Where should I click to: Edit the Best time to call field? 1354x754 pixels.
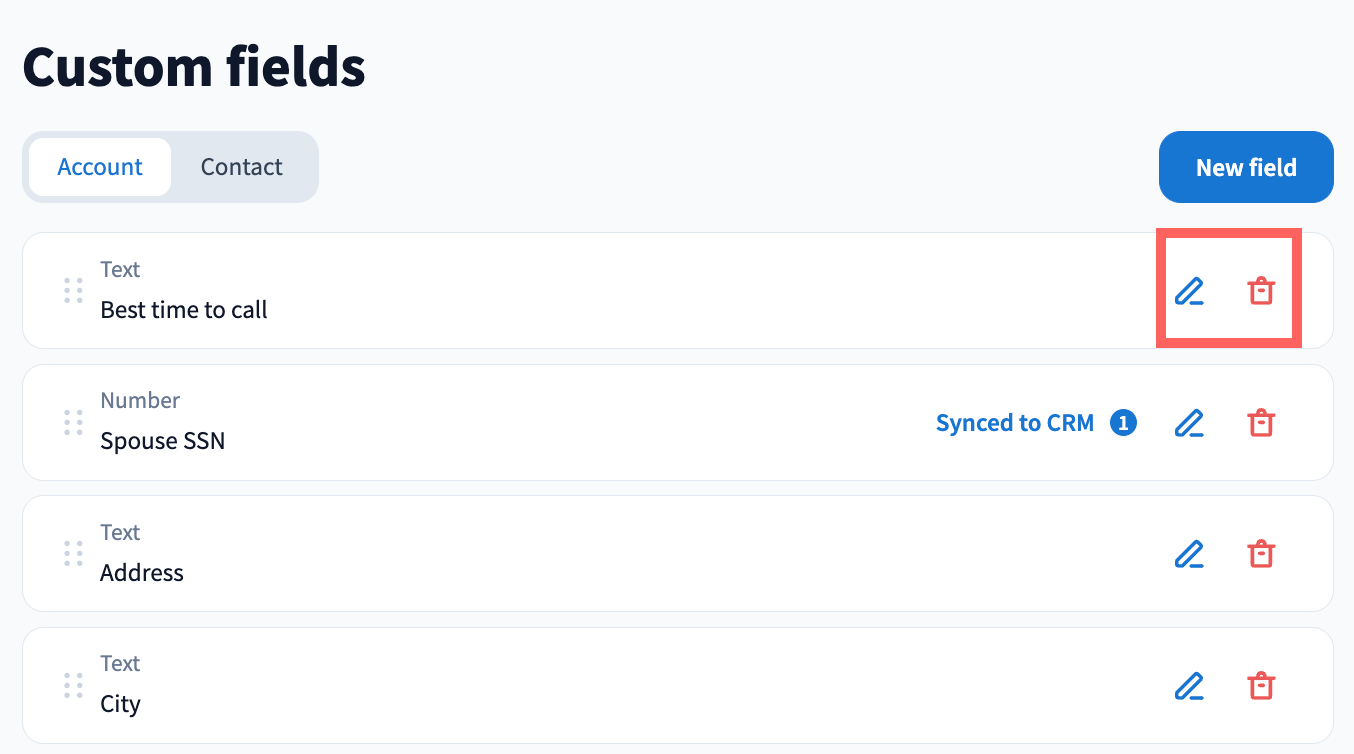pos(1188,291)
